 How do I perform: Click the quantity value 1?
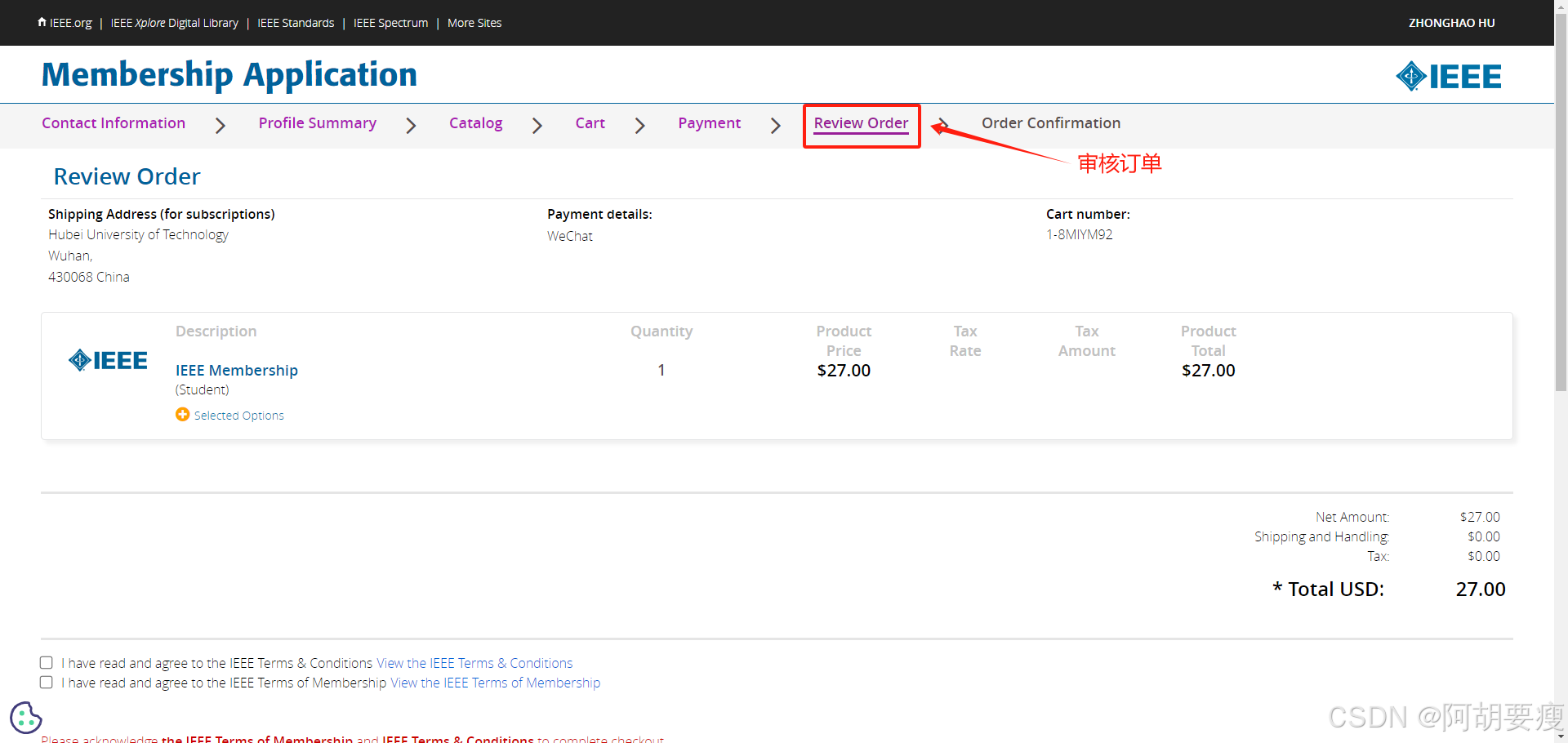661,370
